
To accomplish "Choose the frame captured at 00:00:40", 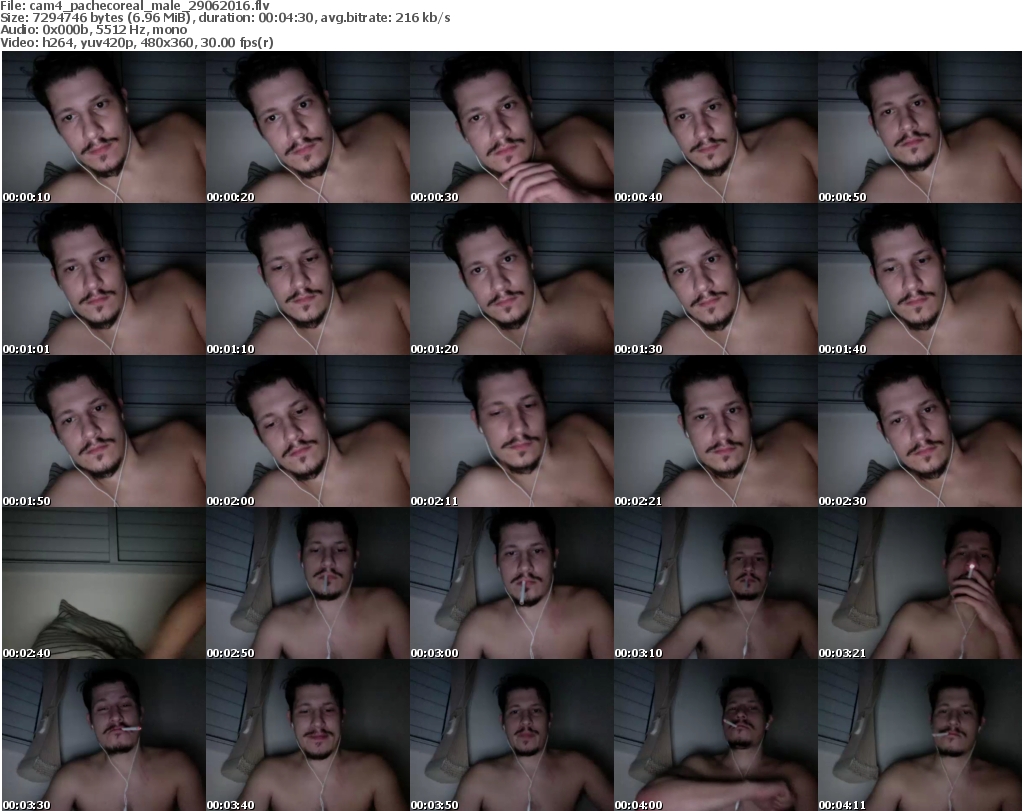I will point(716,127).
